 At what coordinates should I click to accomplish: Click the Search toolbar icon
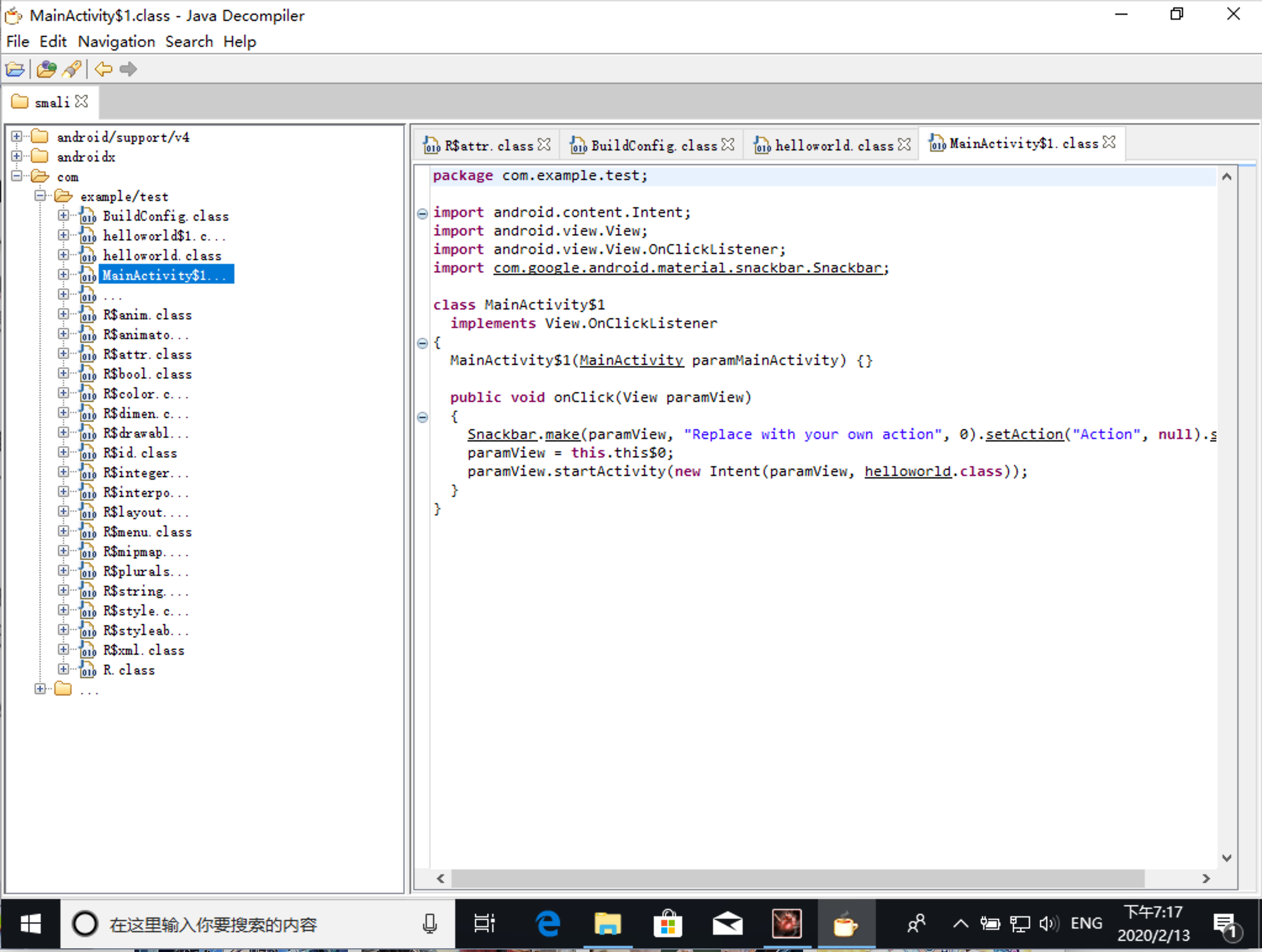click(x=72, y=69)
